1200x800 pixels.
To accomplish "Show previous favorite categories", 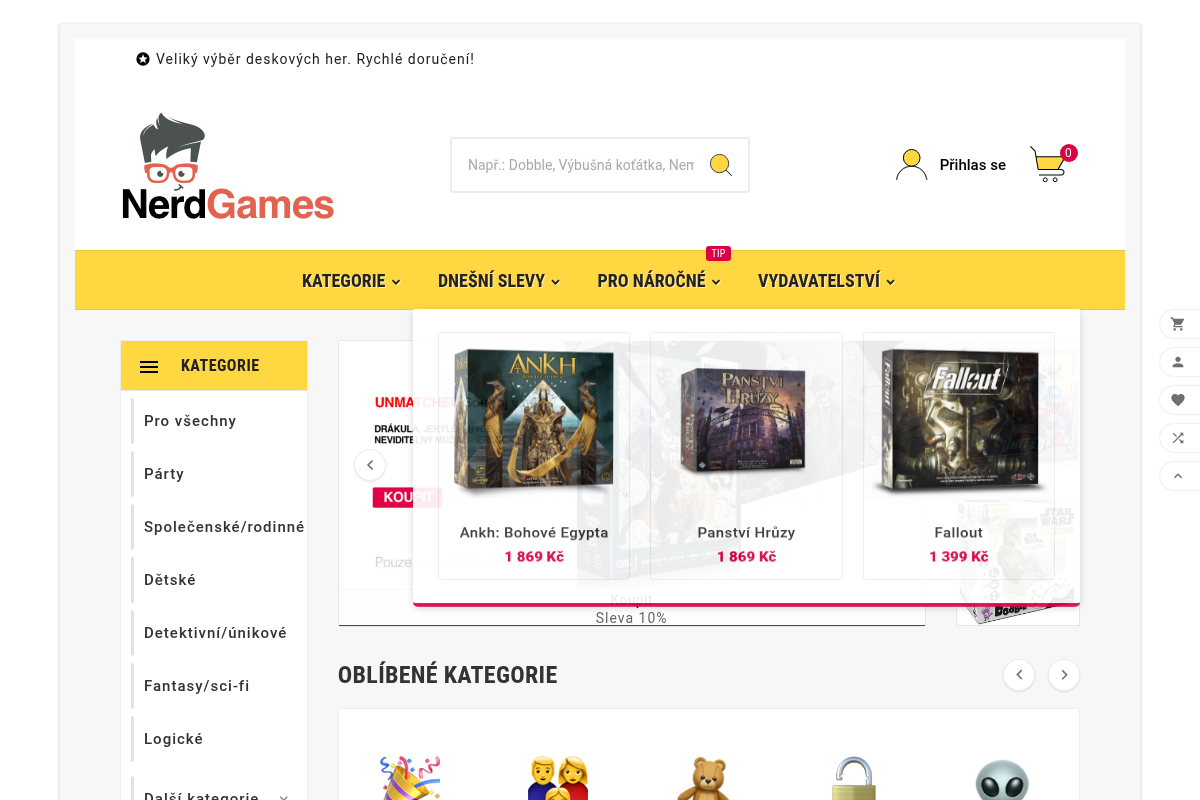I will [1018, 675].
